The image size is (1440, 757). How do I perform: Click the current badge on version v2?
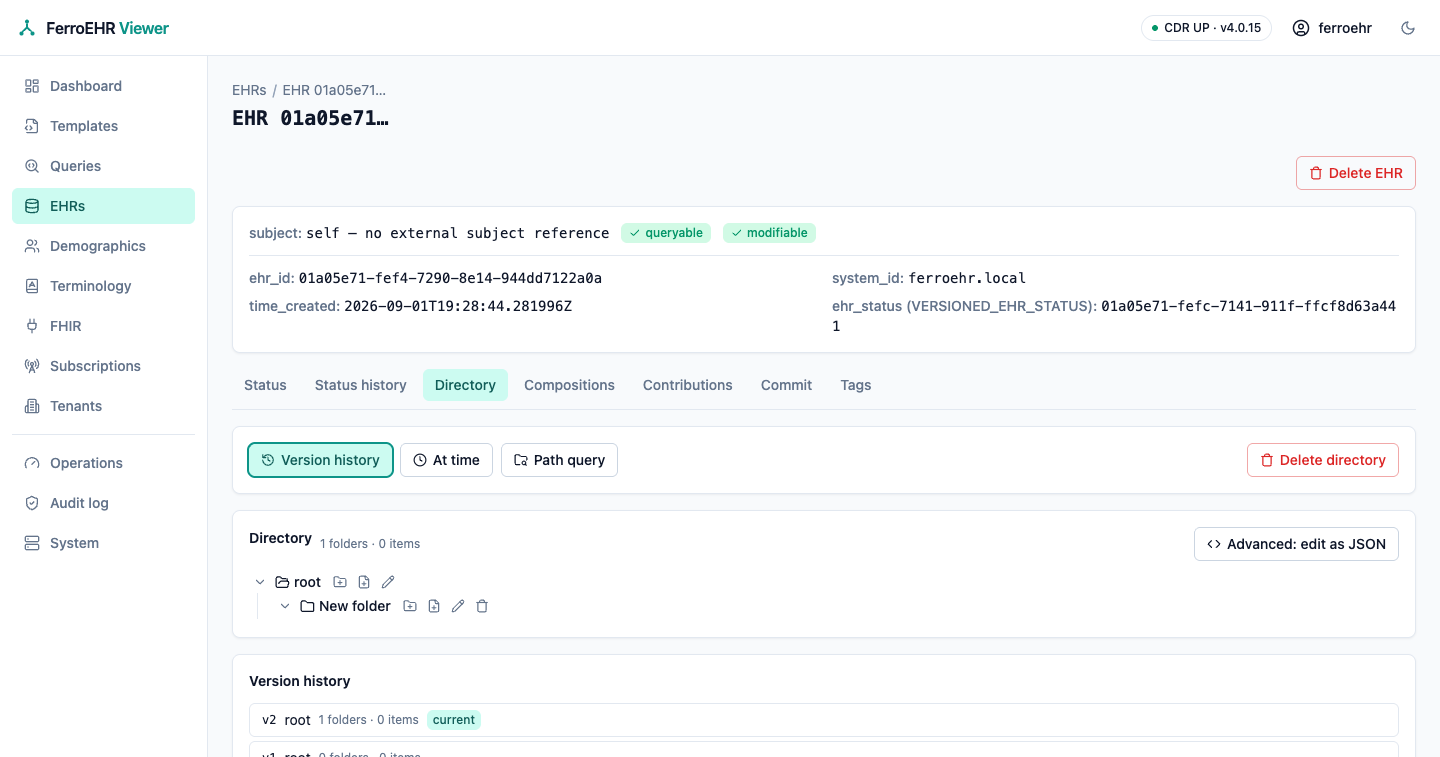(x=454, y=720)
